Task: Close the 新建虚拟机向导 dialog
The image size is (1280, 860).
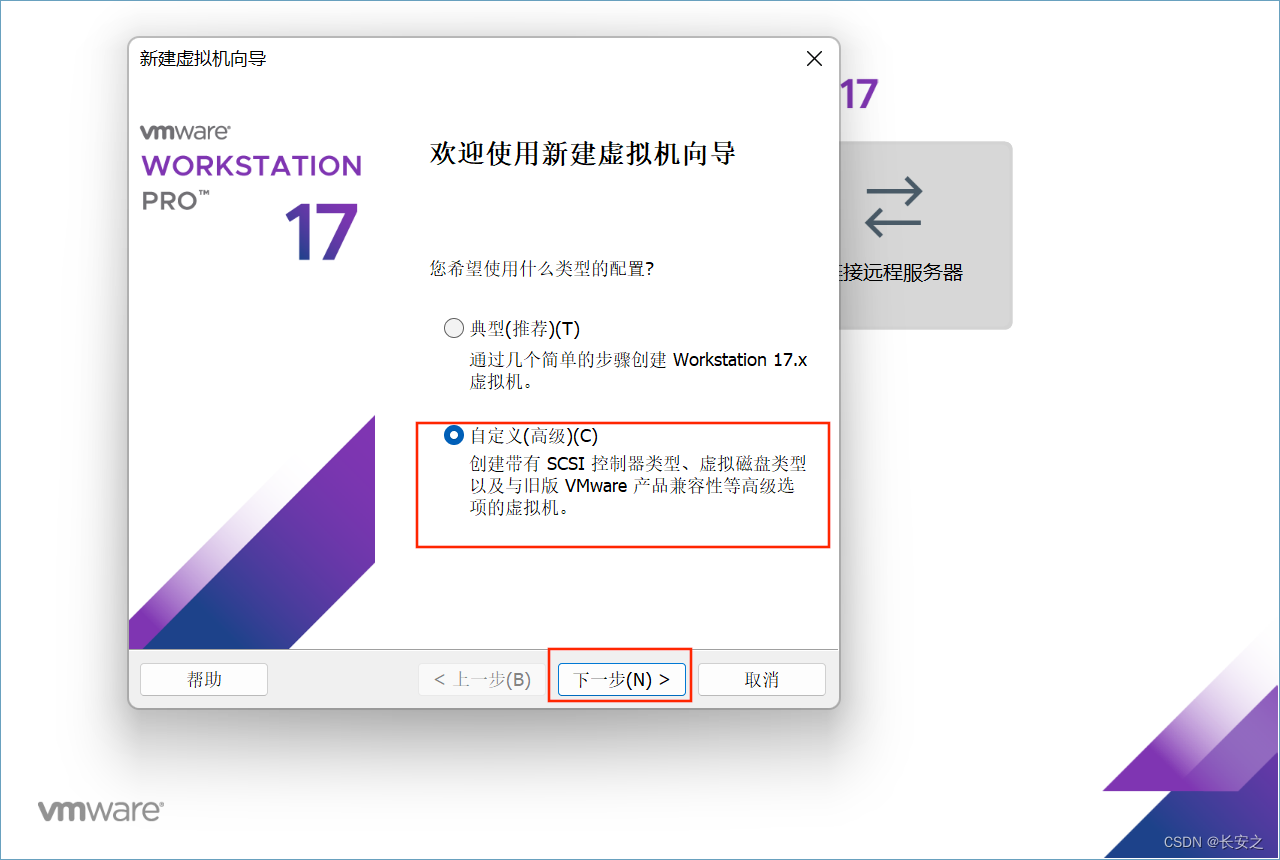Action: pyautogui.click(x=814, y=59)
